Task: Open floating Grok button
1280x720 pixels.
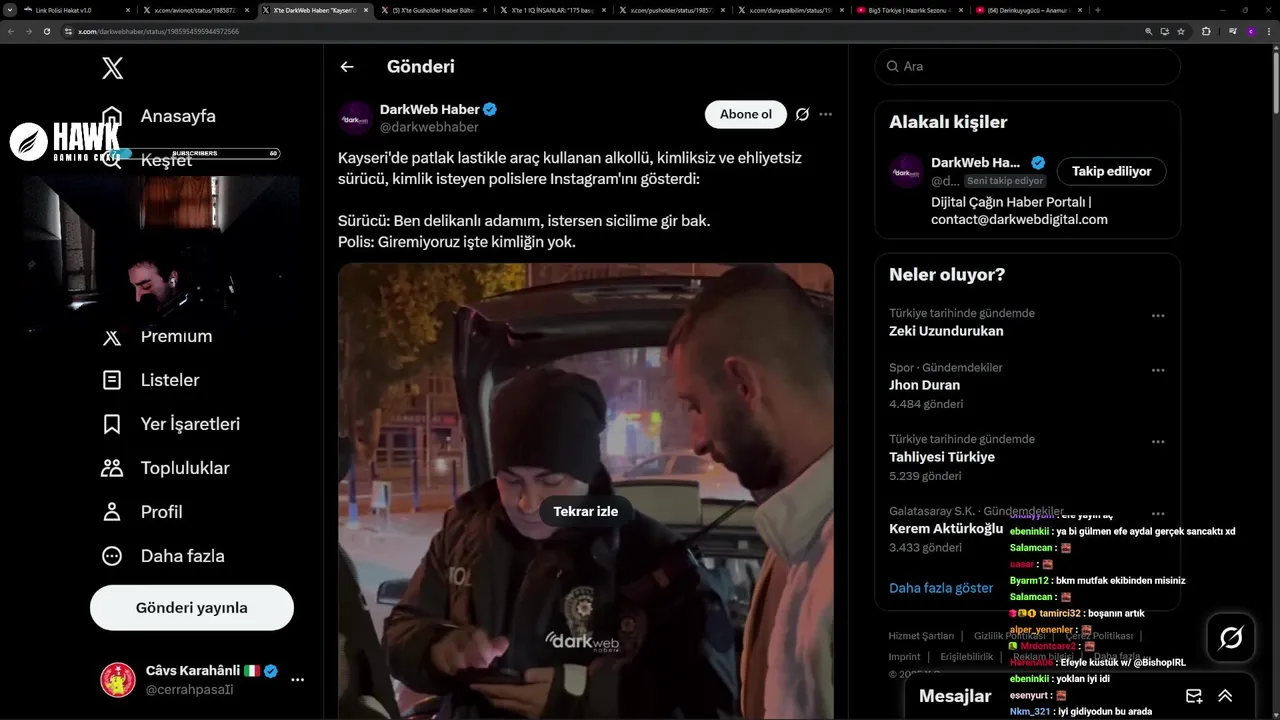Action: tap(1231, 638)
